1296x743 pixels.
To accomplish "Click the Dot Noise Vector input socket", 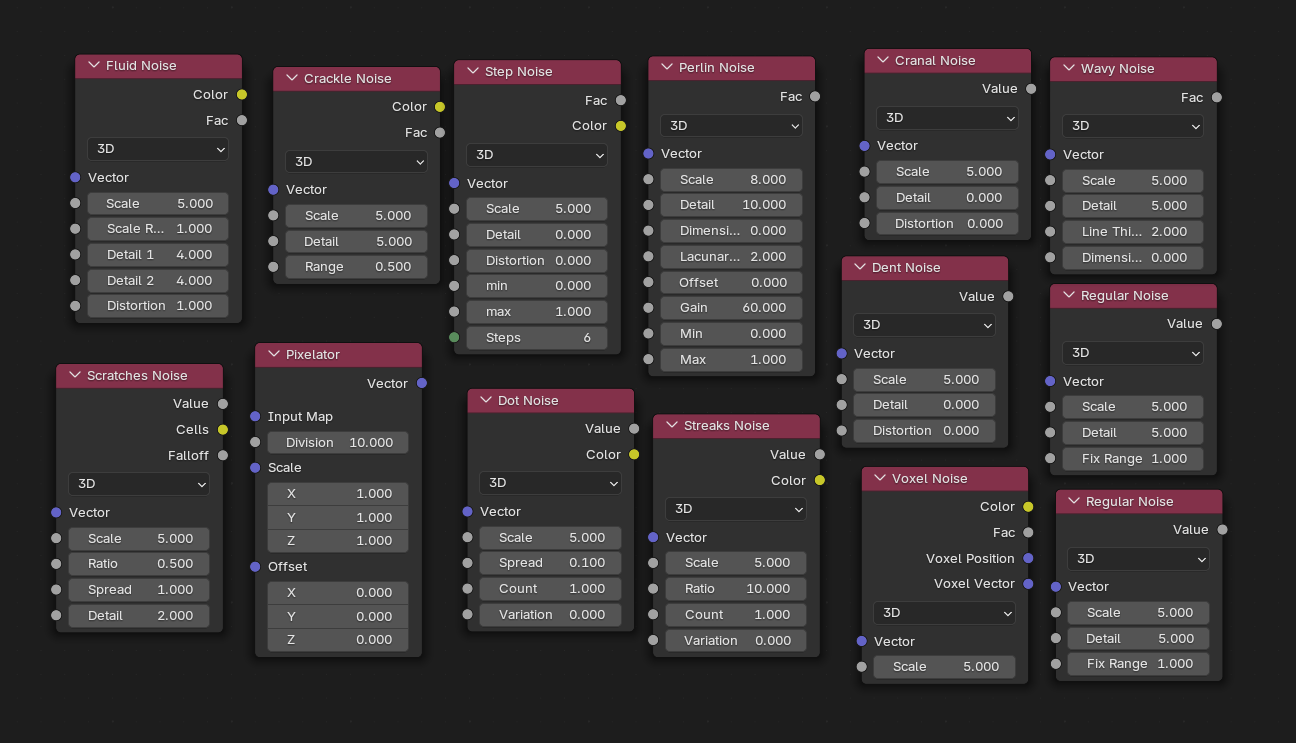I will tap(467, 511).
